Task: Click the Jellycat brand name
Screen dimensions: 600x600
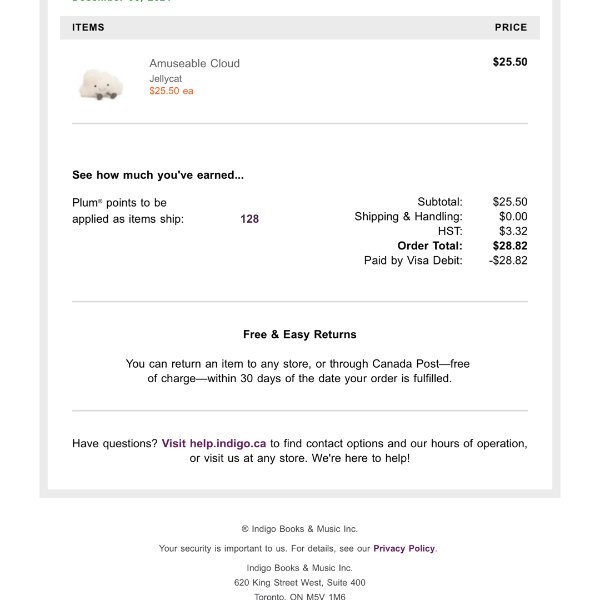Action: 165,78
